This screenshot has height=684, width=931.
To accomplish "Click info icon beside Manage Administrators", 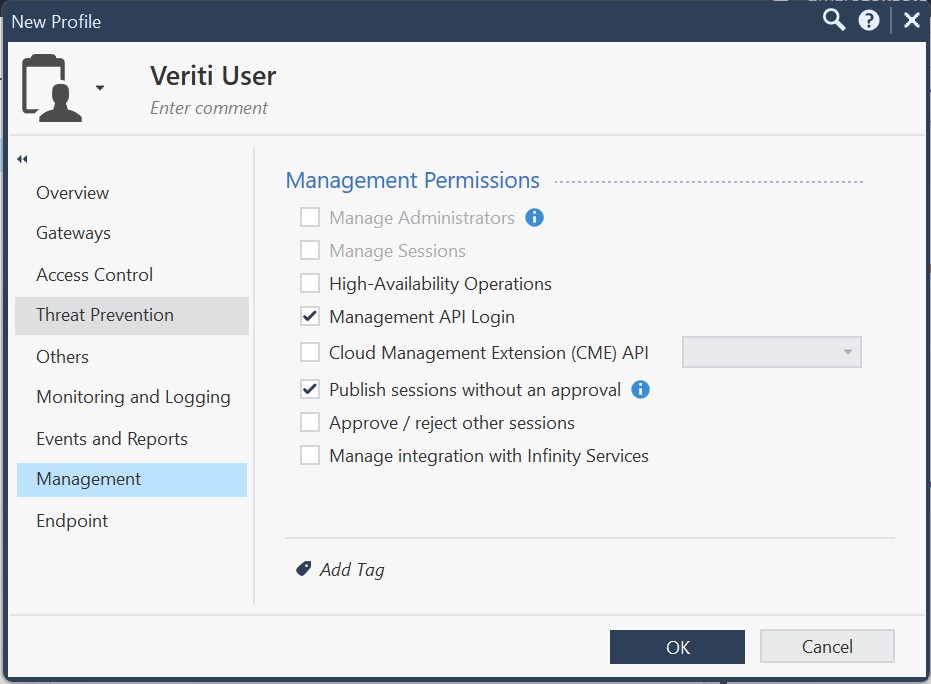I will [x=535, y=217].
